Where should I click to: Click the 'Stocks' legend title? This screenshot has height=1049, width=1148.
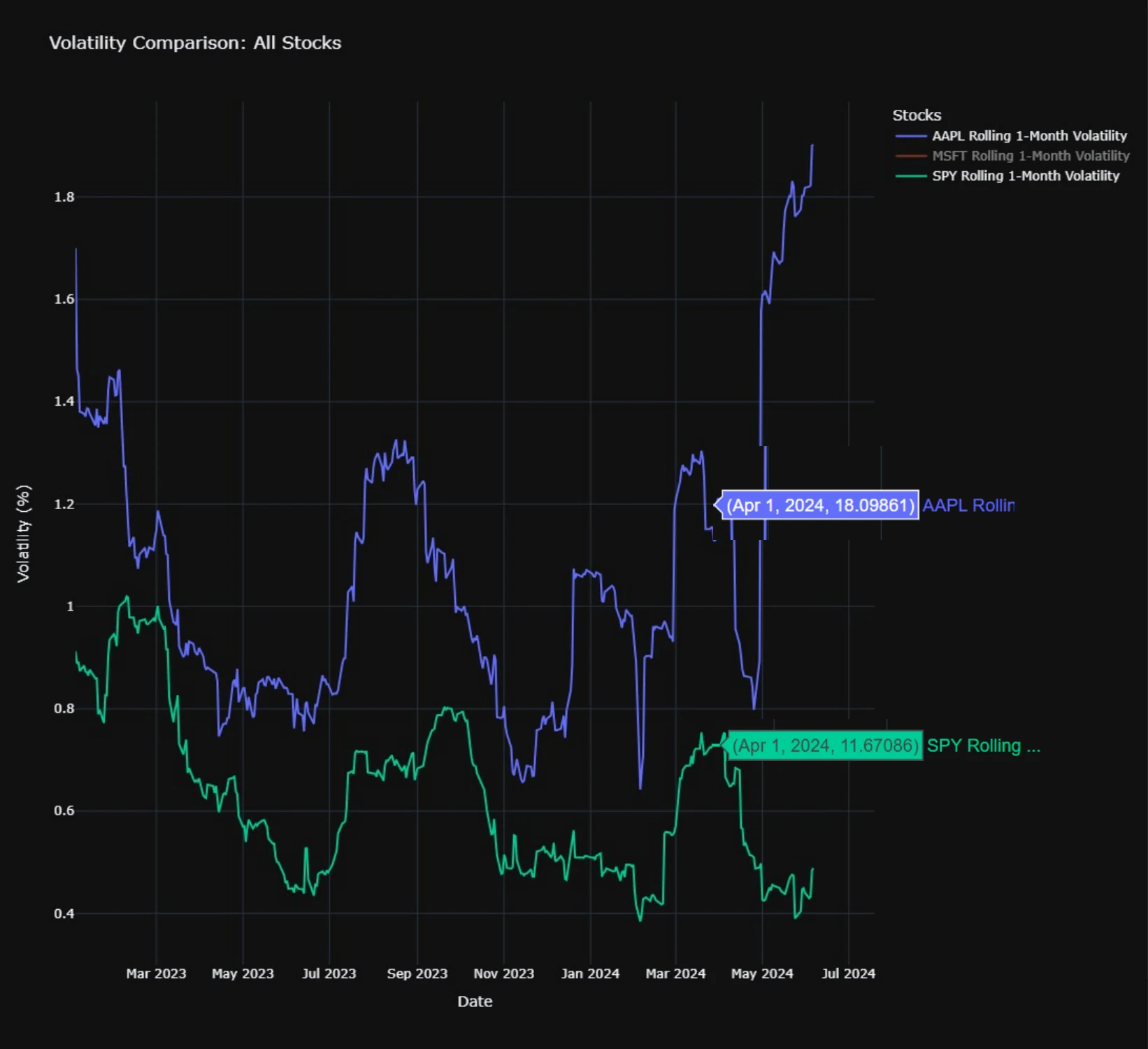click(x=917, y=115)
